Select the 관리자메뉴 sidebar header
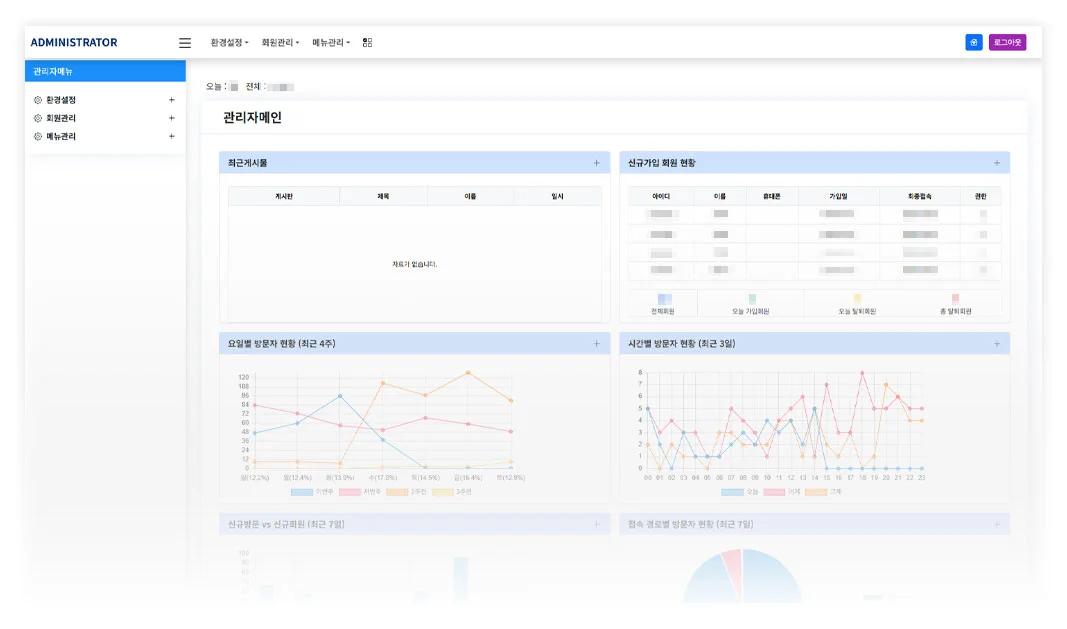 (x=105, y=71)
